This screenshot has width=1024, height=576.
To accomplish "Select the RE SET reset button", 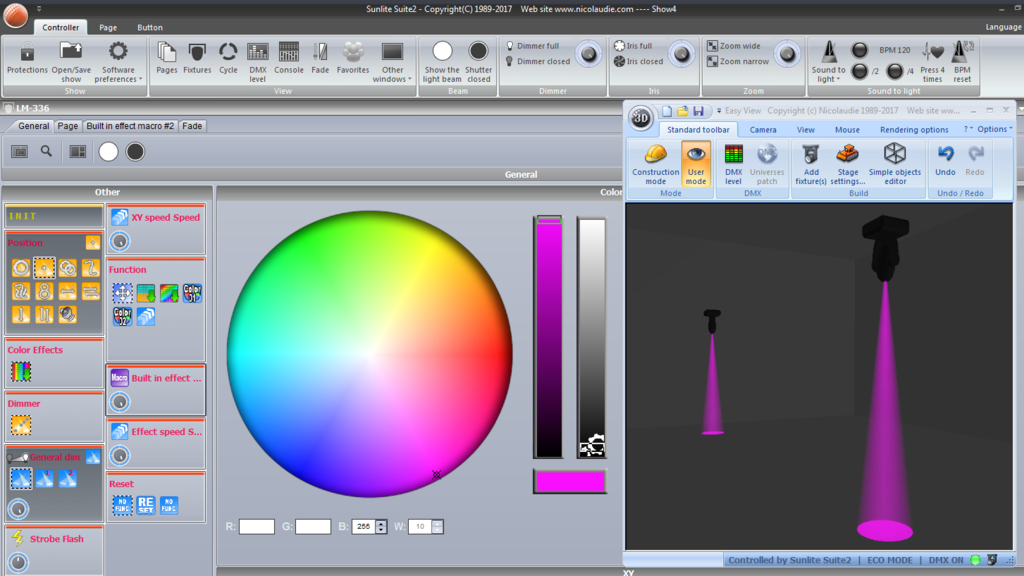I will [146, 505].
